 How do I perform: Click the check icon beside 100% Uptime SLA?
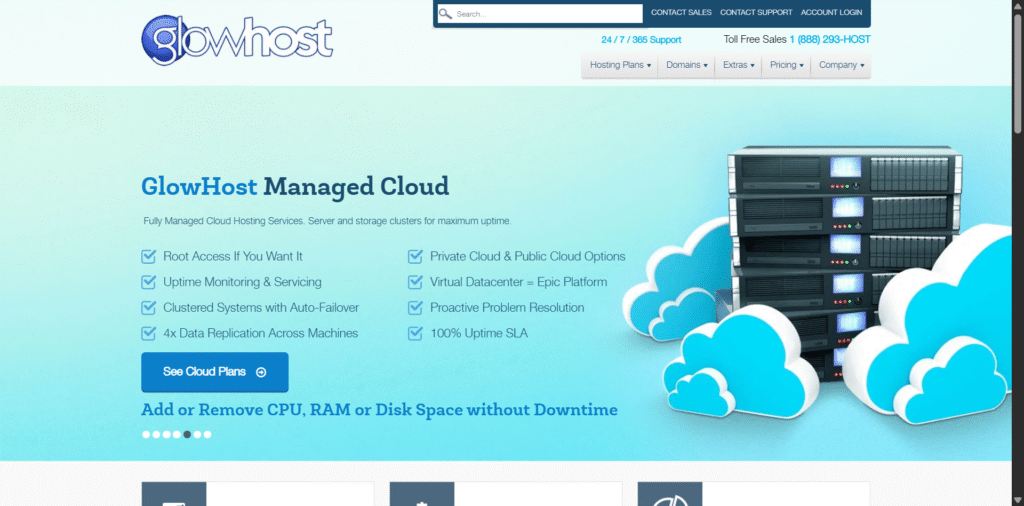click(x=415, y=333)
